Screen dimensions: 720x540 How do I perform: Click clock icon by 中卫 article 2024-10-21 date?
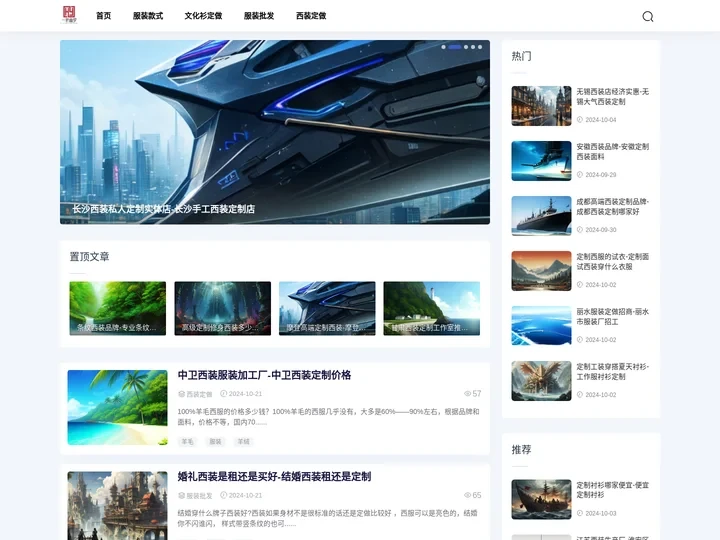(x=224, y=394)
